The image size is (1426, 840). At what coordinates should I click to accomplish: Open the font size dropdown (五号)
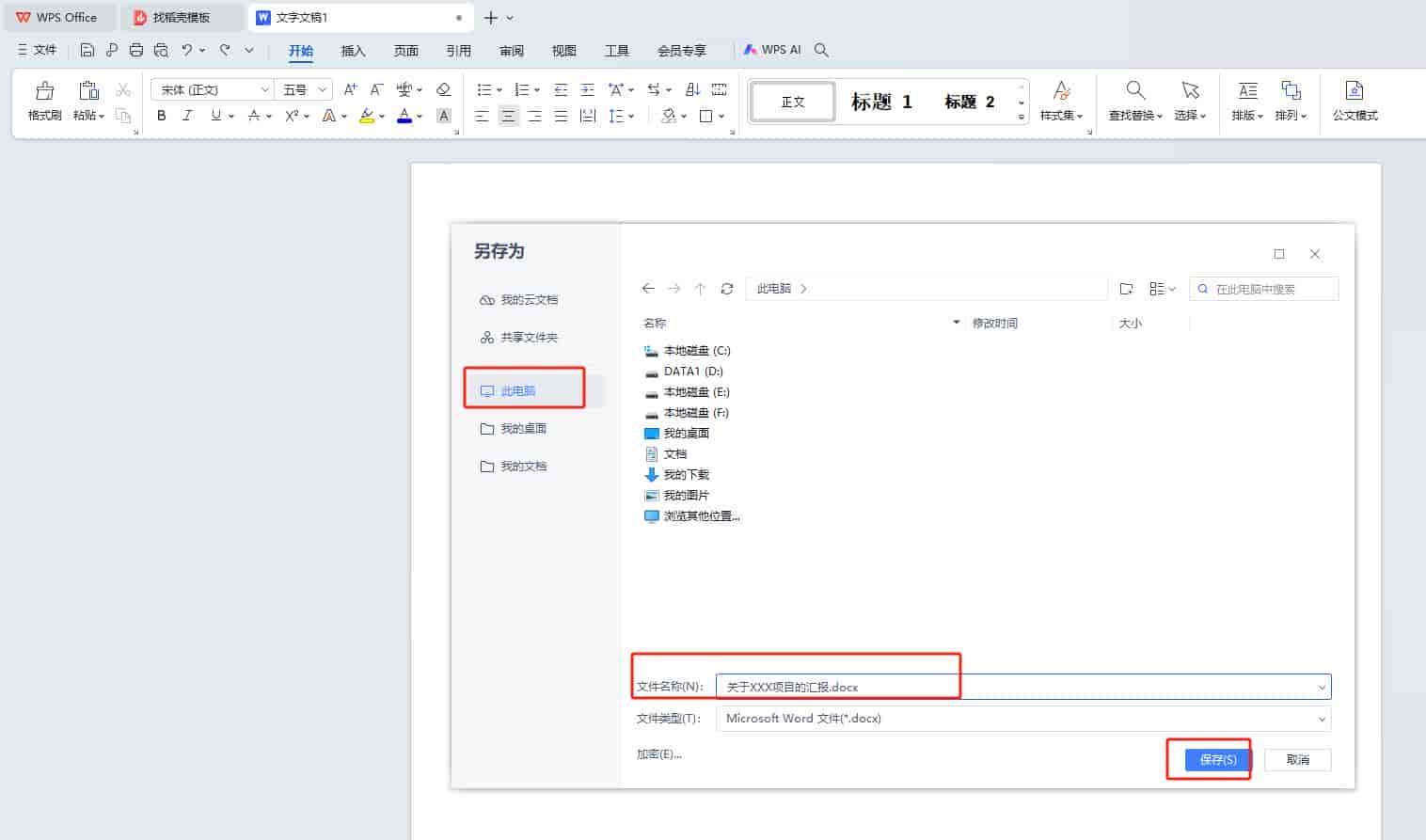pyautogui.click(x=305, y=89)
